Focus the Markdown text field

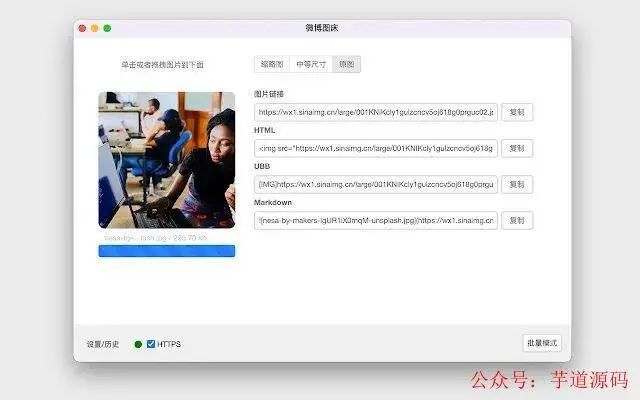[376, 220]
